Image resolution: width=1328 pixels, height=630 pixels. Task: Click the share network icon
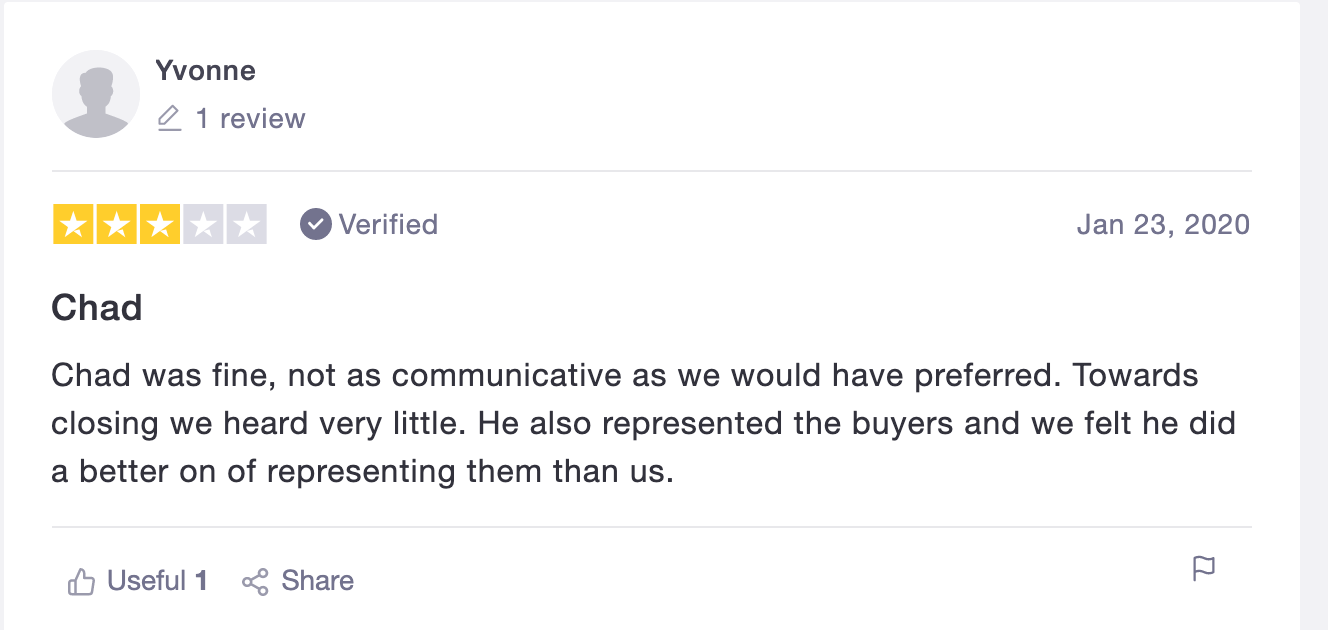pyautogui.click(x=255, y=582)
